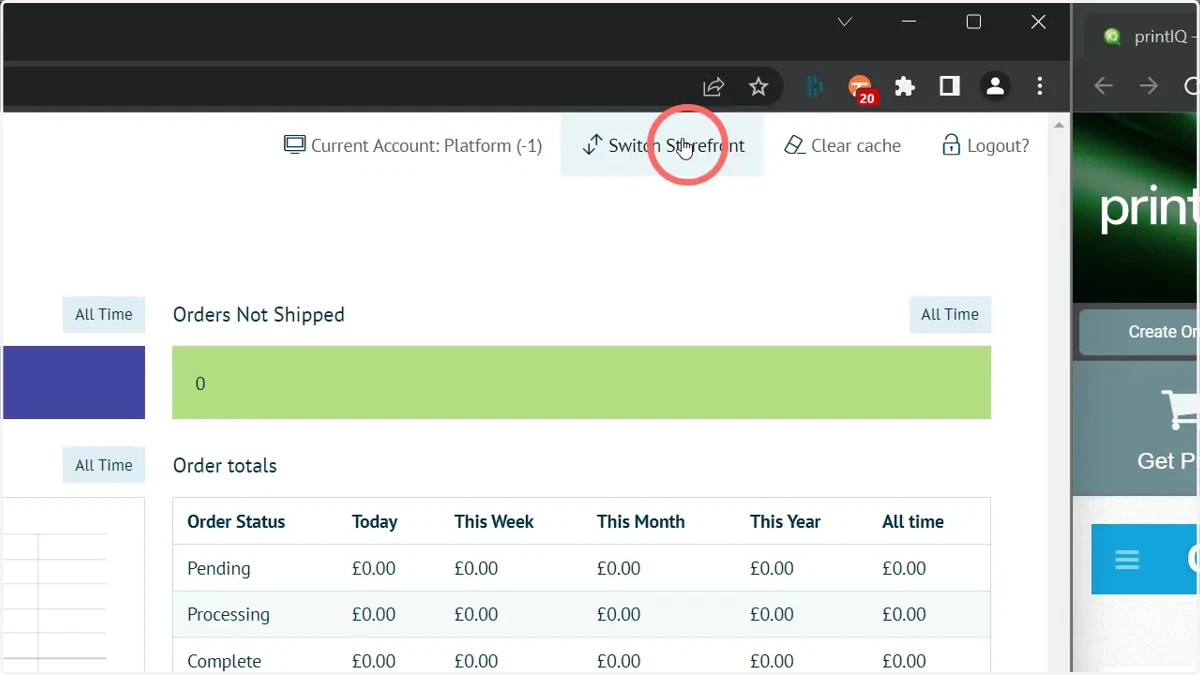
Task: Click the green Orders Not Shipped bar
Action: point(581,383)
